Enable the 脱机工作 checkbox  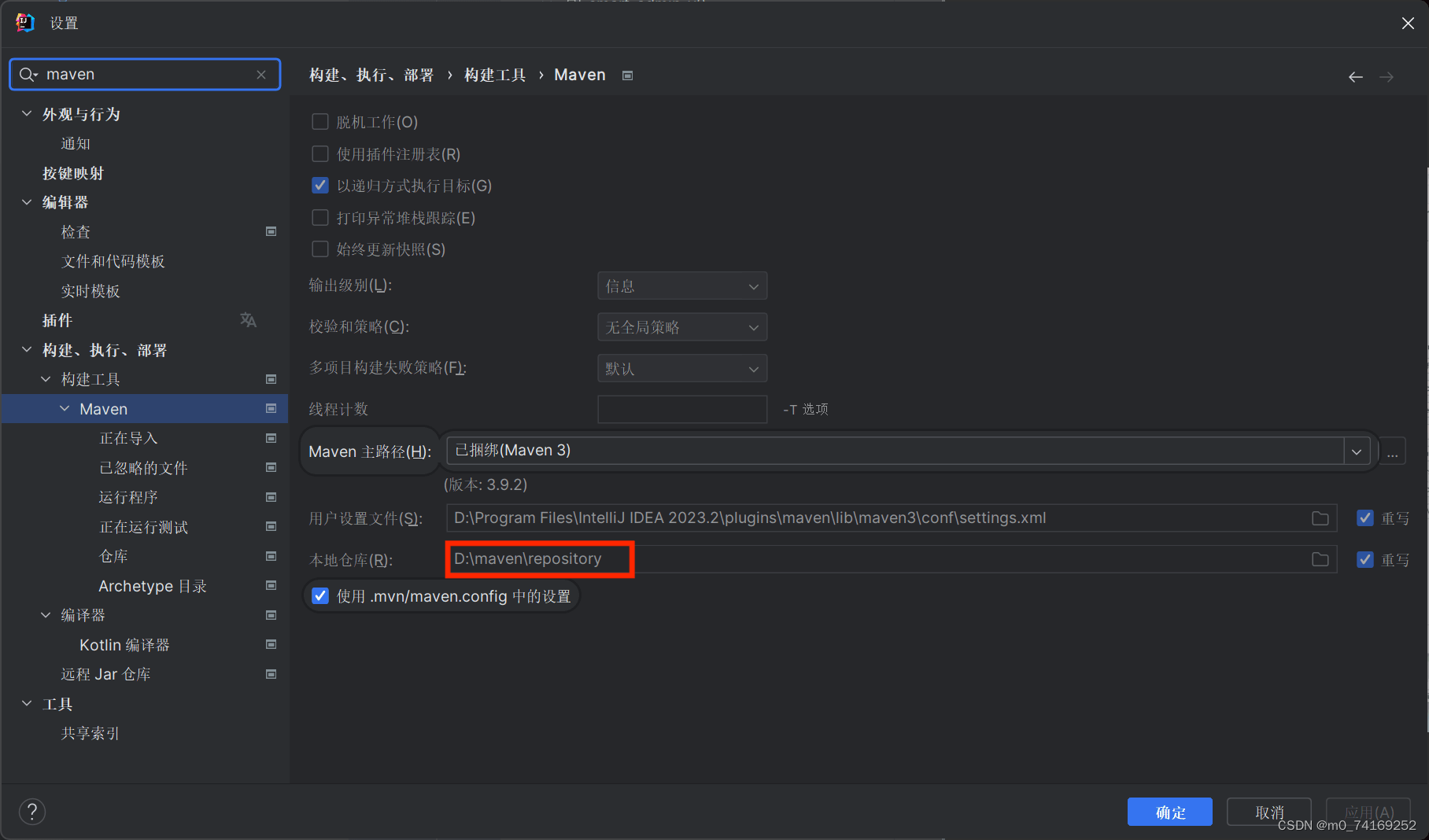pos(320,121)
